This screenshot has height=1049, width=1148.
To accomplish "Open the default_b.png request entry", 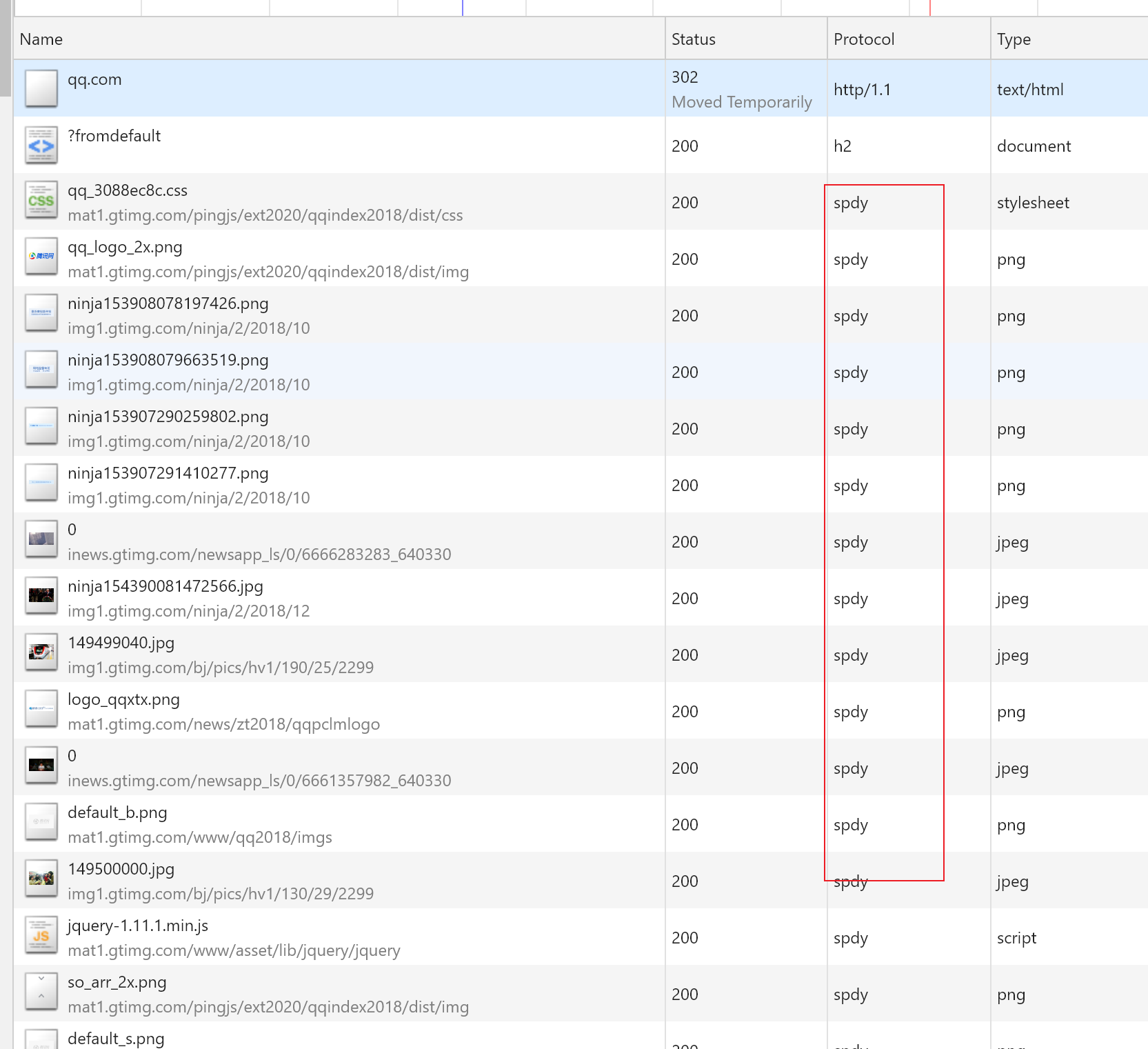I will point(117,813).
